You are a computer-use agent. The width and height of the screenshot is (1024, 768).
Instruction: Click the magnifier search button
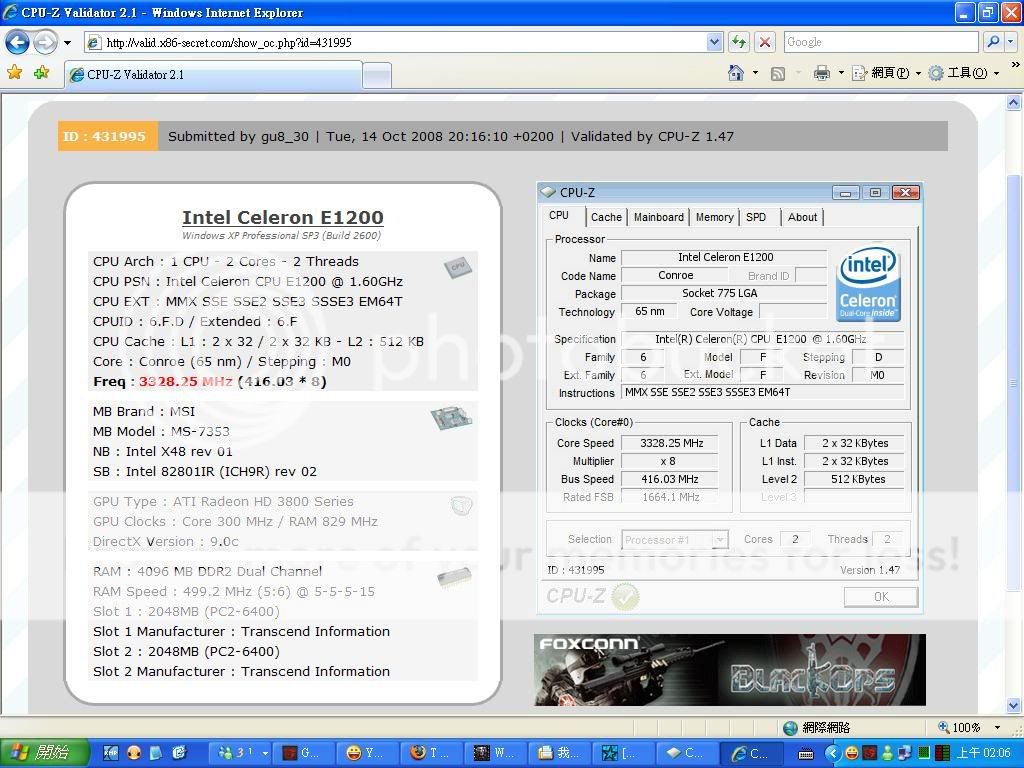point(993,42)
